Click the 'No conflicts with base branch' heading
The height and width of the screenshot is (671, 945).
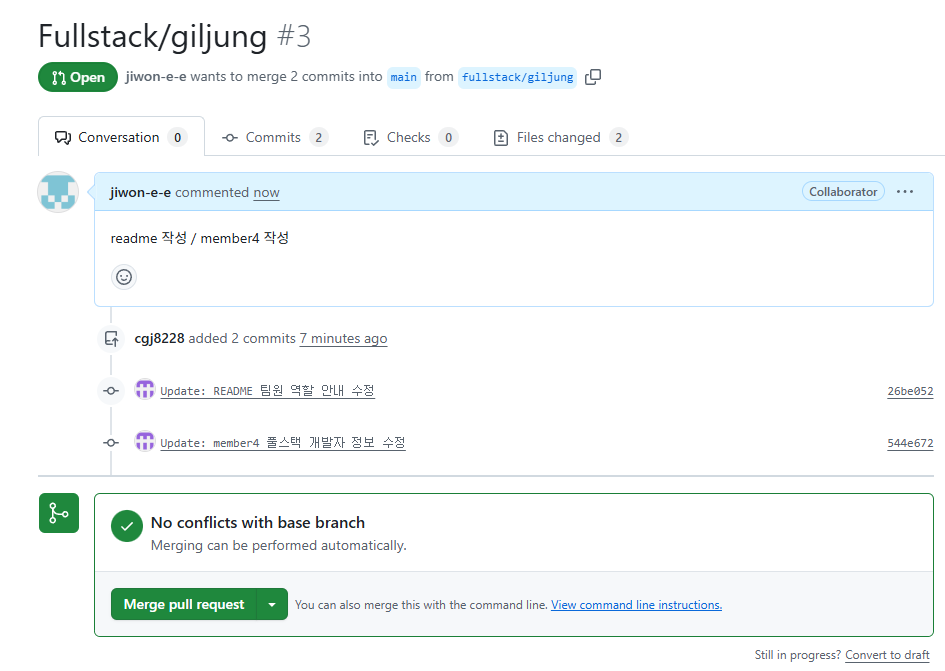pos(258,522)
